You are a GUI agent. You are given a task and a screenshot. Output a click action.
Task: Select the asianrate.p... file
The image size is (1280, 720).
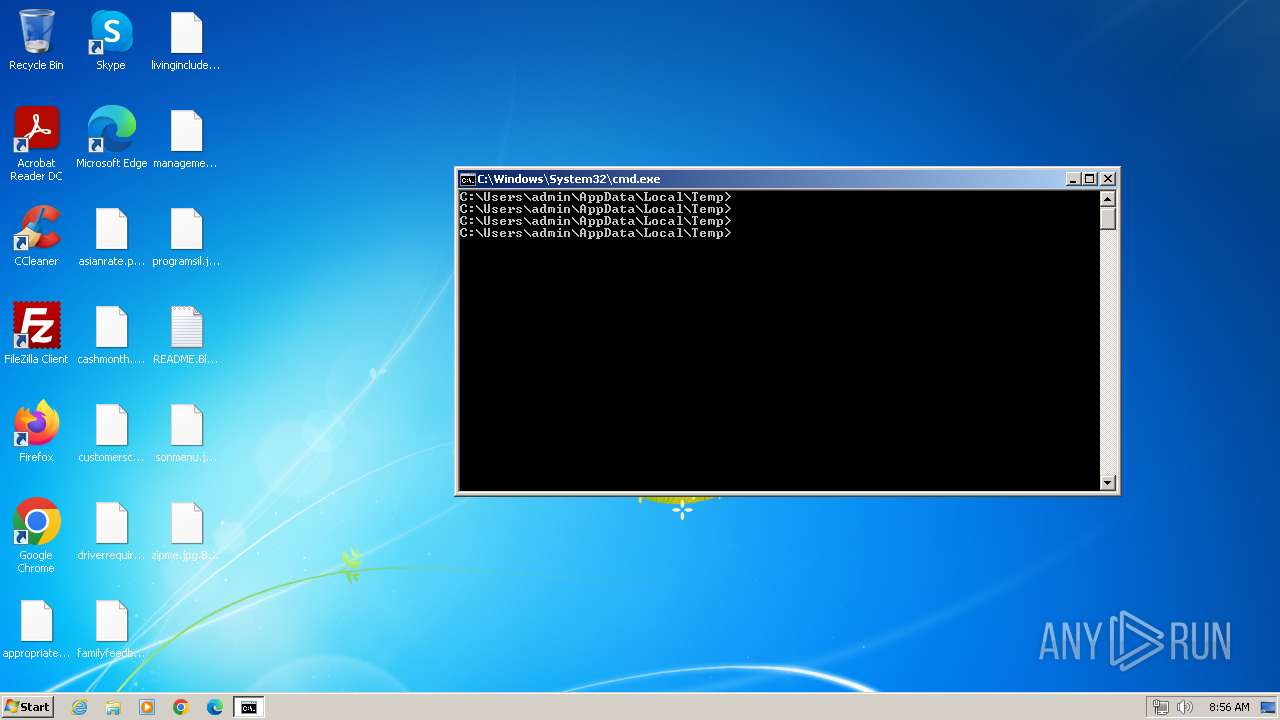111,236
